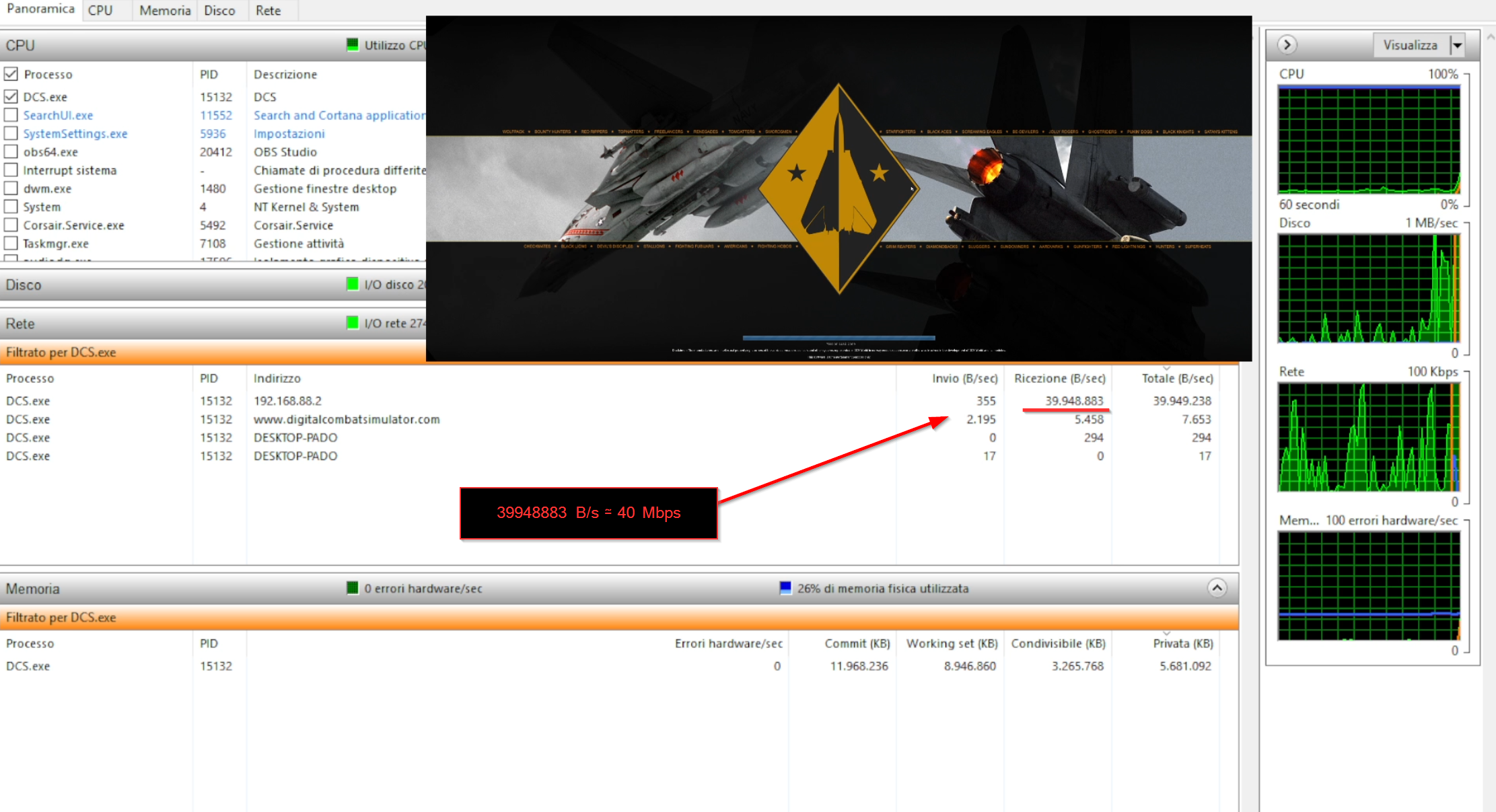The width and height of the screenshot is (1496, 812).
Task: Sort memory list by Errori hardware/sec
Action: [x=729, y=643]
